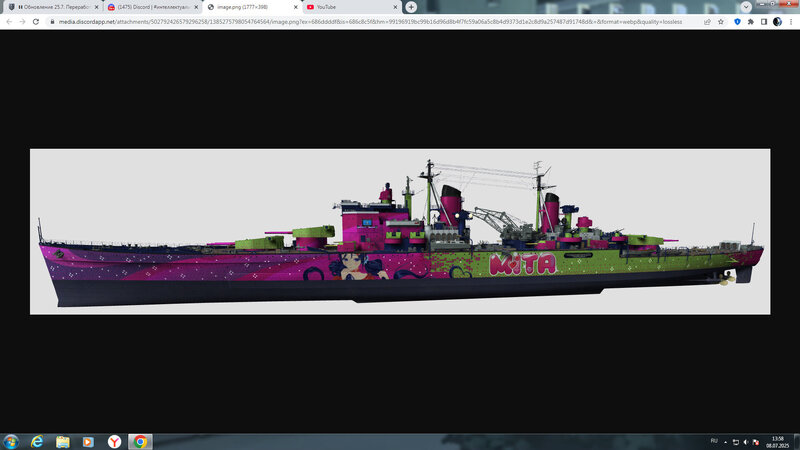Screen dimensions: 800x450
Task: Open the network tray icon
Action: (x=736, y=442)
